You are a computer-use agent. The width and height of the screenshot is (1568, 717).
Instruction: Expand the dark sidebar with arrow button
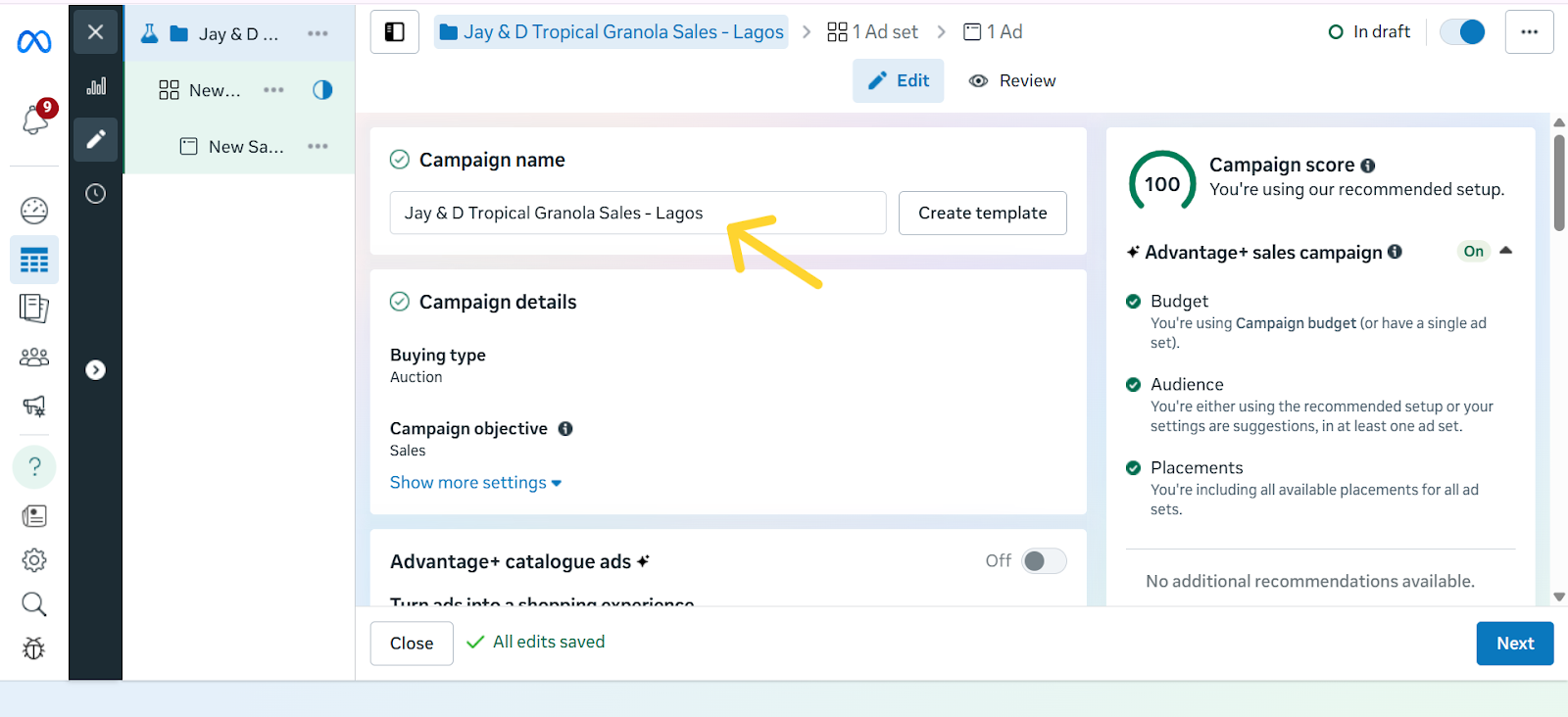95,370
